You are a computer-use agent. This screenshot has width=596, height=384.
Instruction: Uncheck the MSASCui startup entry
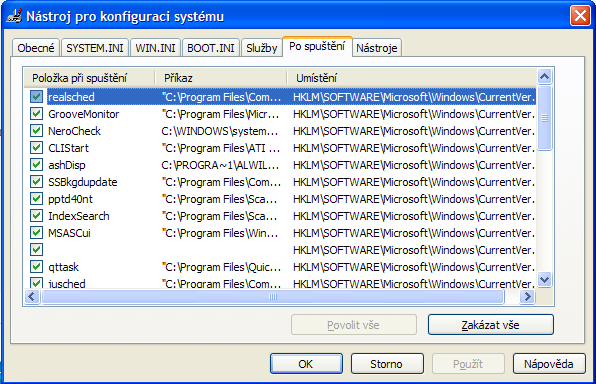click(x=36, y=233)
